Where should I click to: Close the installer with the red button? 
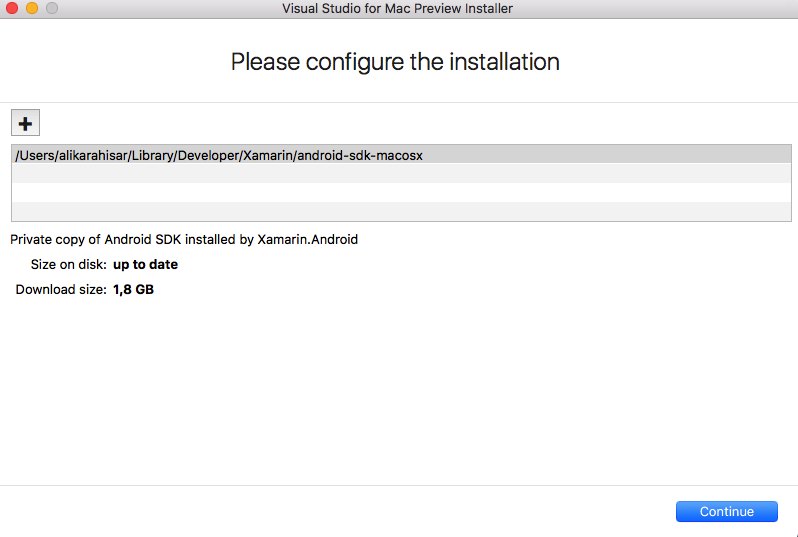12,8
